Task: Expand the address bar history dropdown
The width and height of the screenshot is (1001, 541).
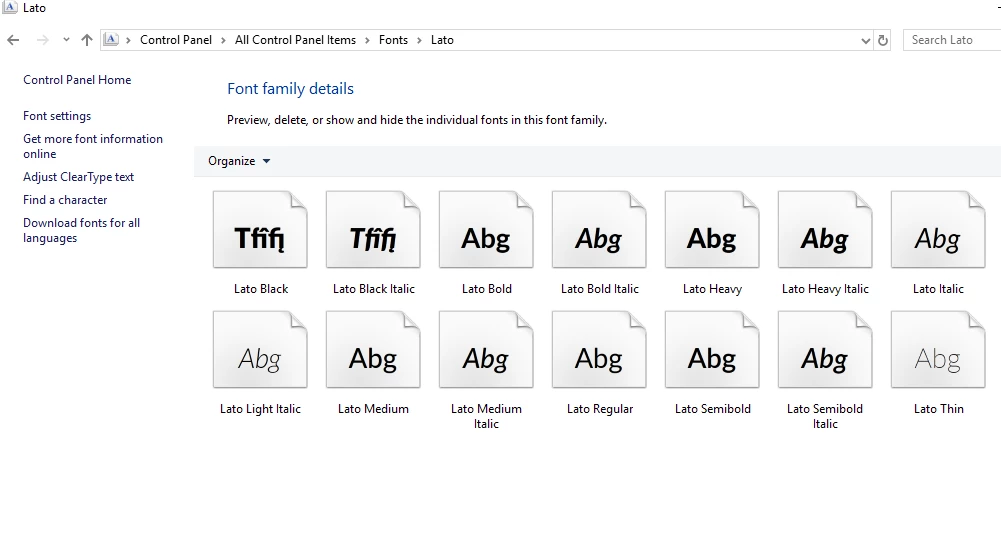Action: click(x=865, y=40)
